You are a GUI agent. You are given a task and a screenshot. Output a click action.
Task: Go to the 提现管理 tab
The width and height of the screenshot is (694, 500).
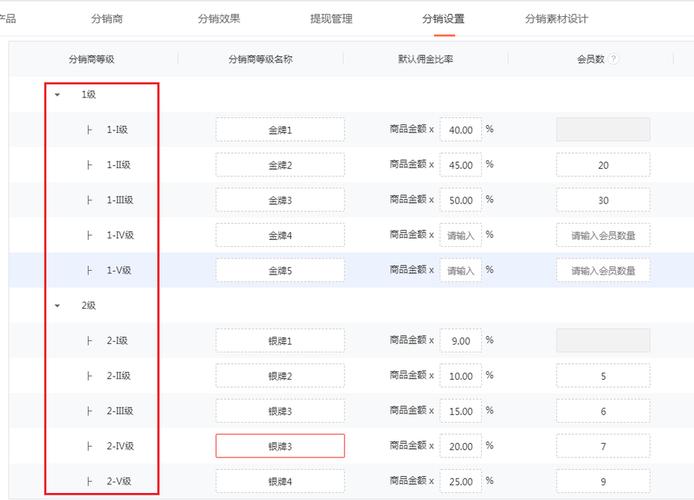331,19
